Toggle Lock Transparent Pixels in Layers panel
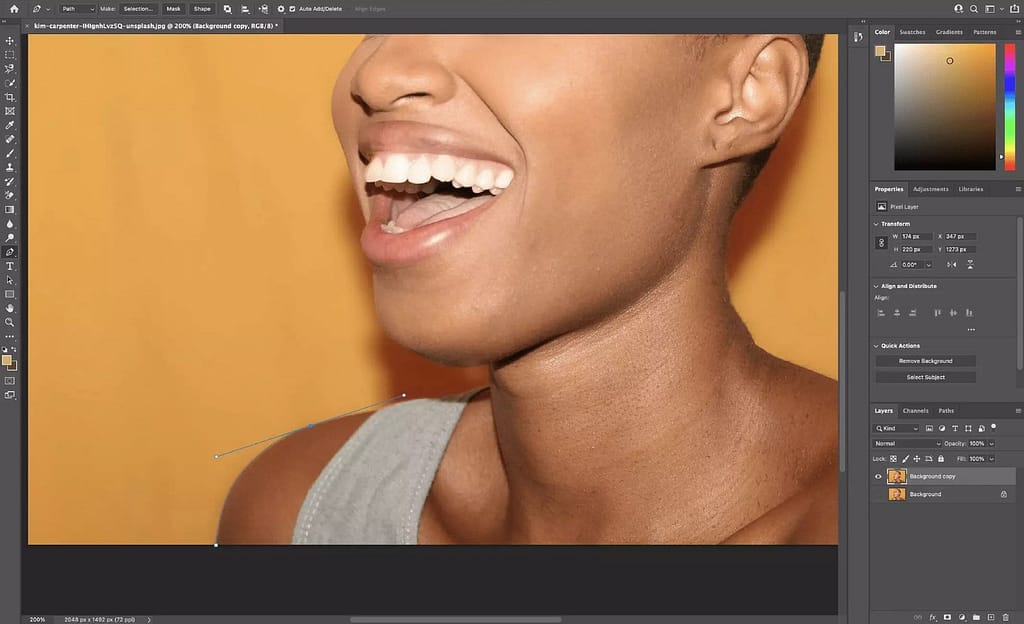 click(x=893, y=459)
